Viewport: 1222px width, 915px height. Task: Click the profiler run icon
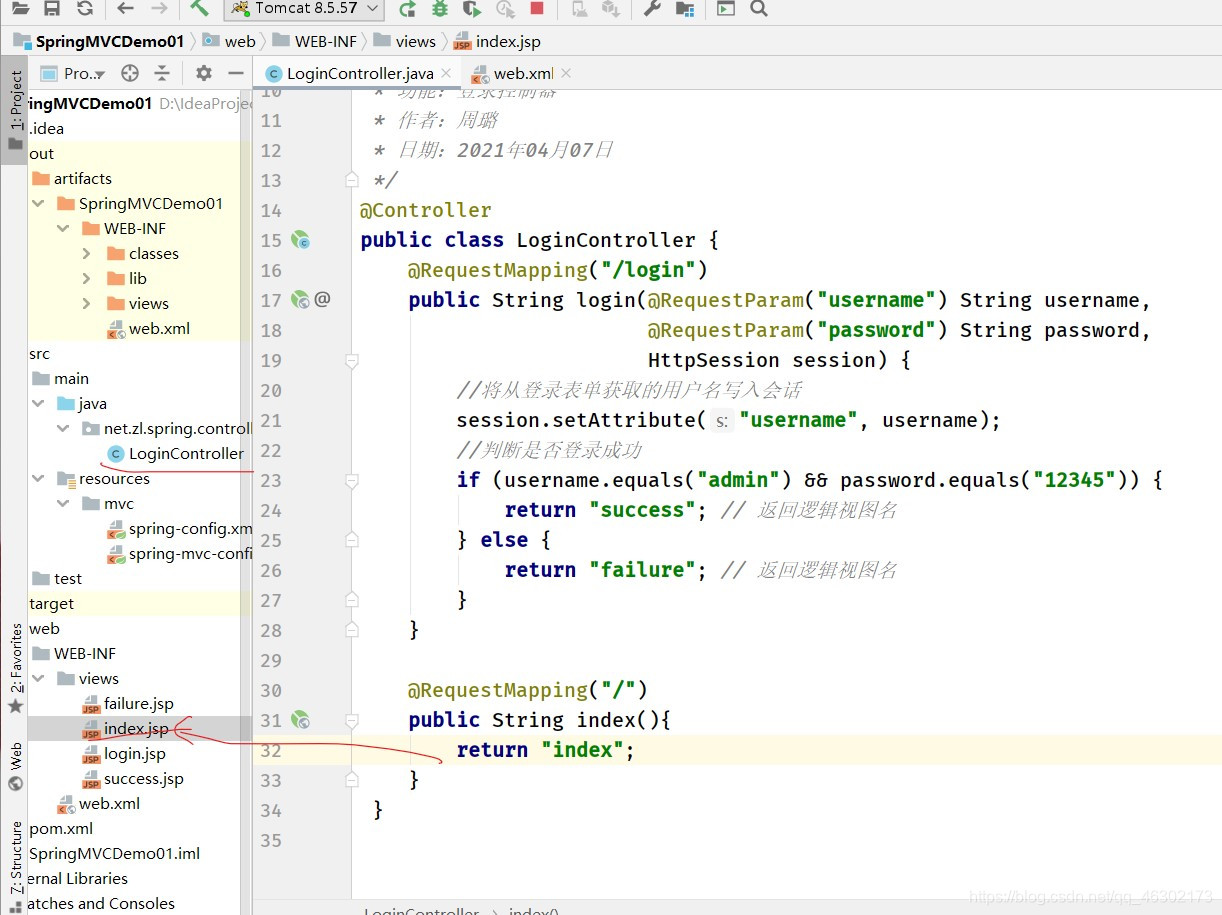505,9
